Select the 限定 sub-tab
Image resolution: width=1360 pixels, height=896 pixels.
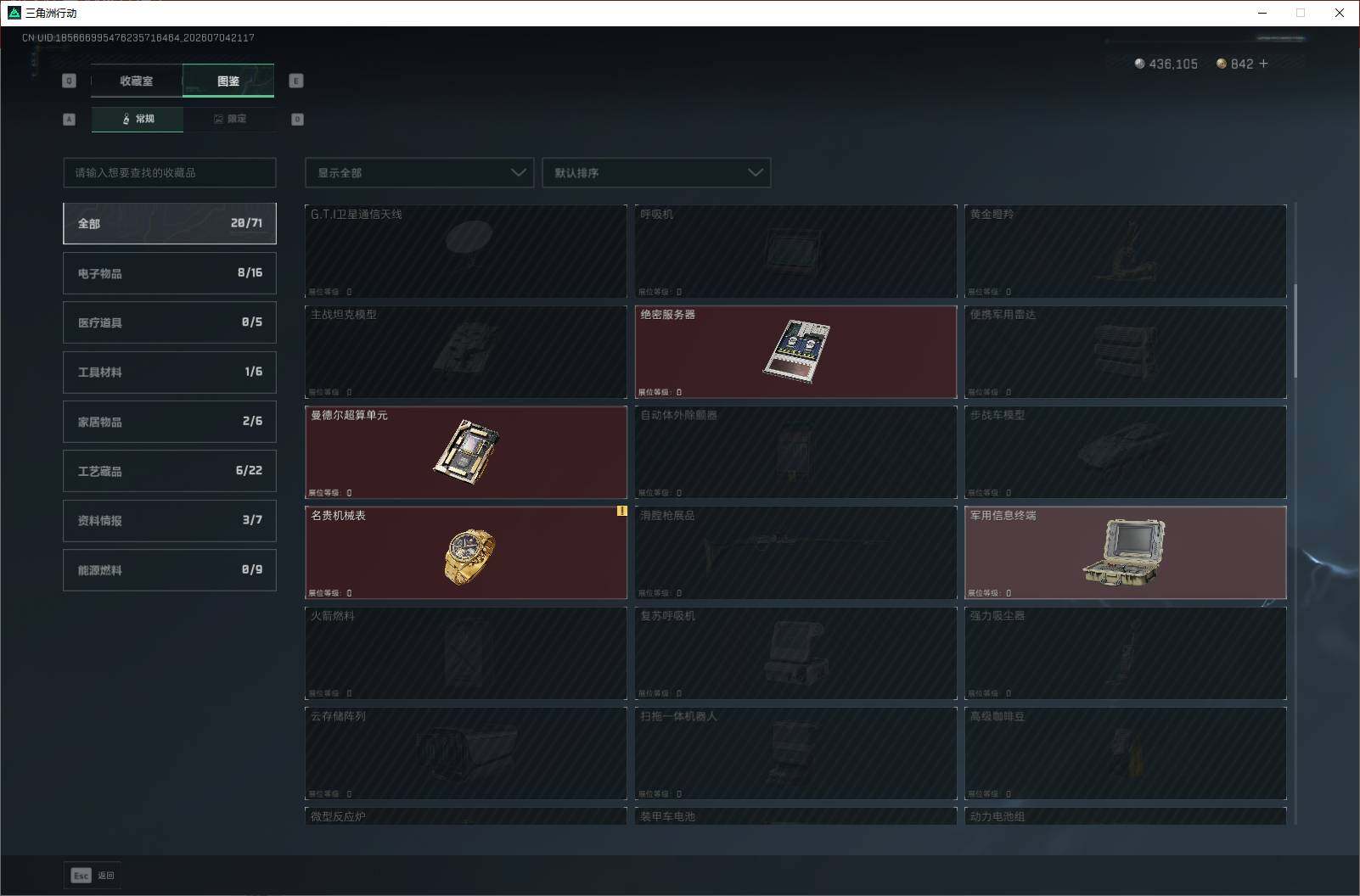(229, 119)
